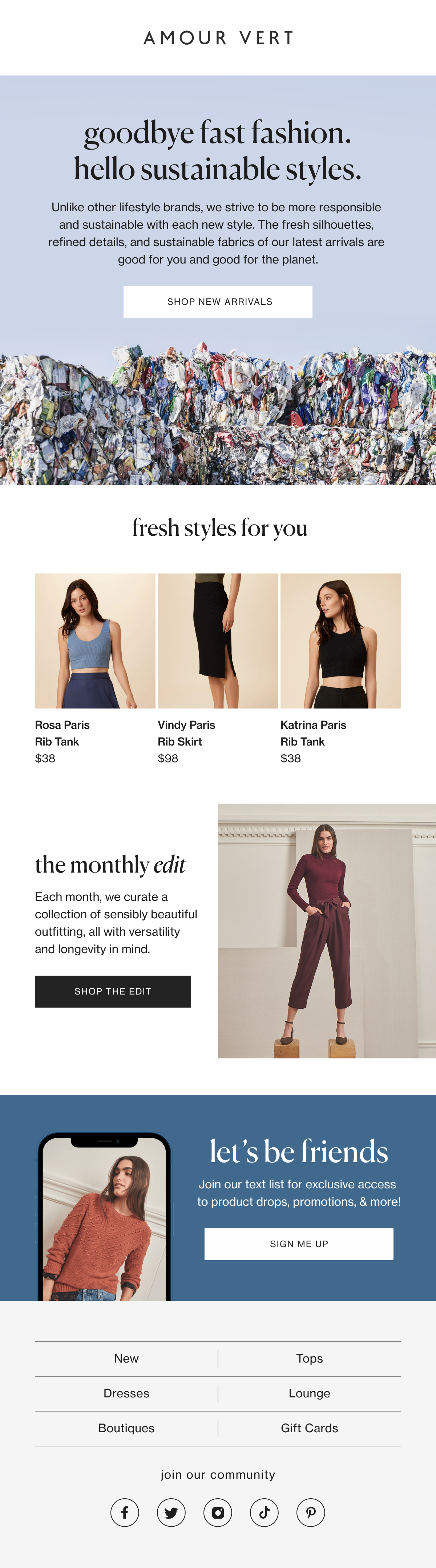Go to Dresses footer link
This screenshot has height=1568, width=436.
[126, 1393]
